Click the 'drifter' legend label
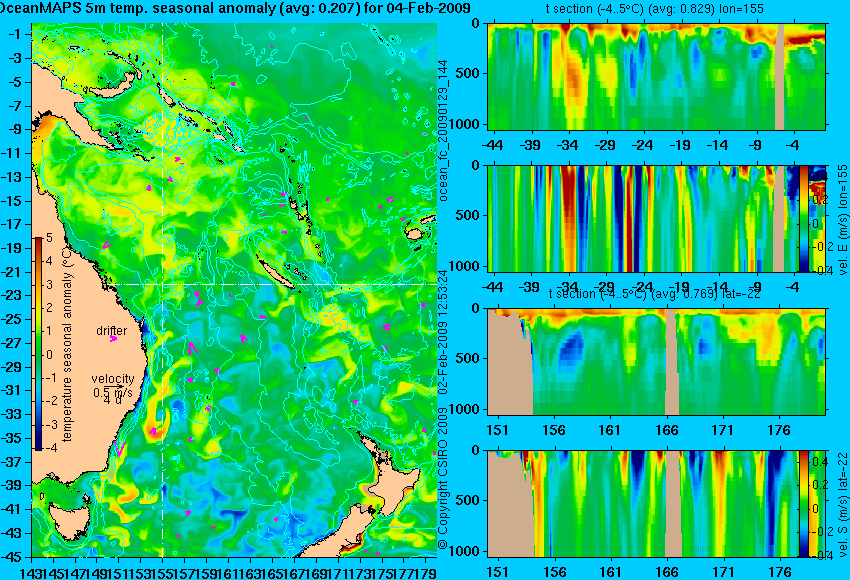The width and height of the screenshot is (850, 580). pos(112,330)
